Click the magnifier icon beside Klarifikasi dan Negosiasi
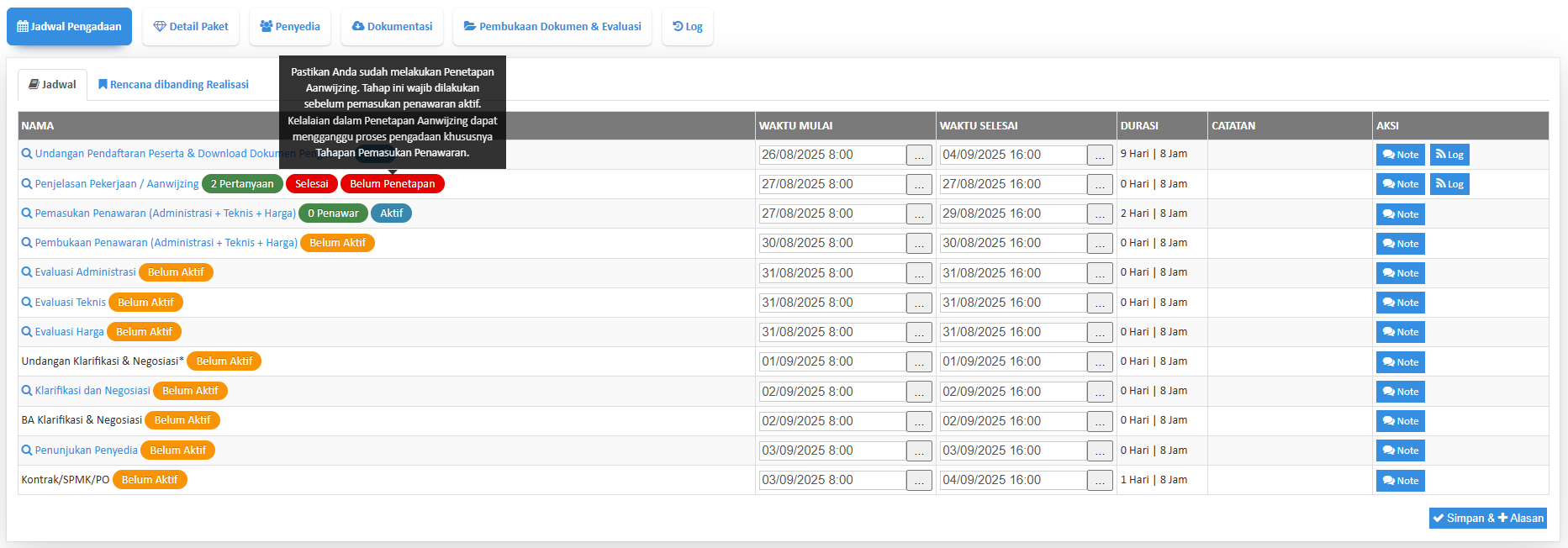Screen dimensions: 1568x548 click(27, 391)
